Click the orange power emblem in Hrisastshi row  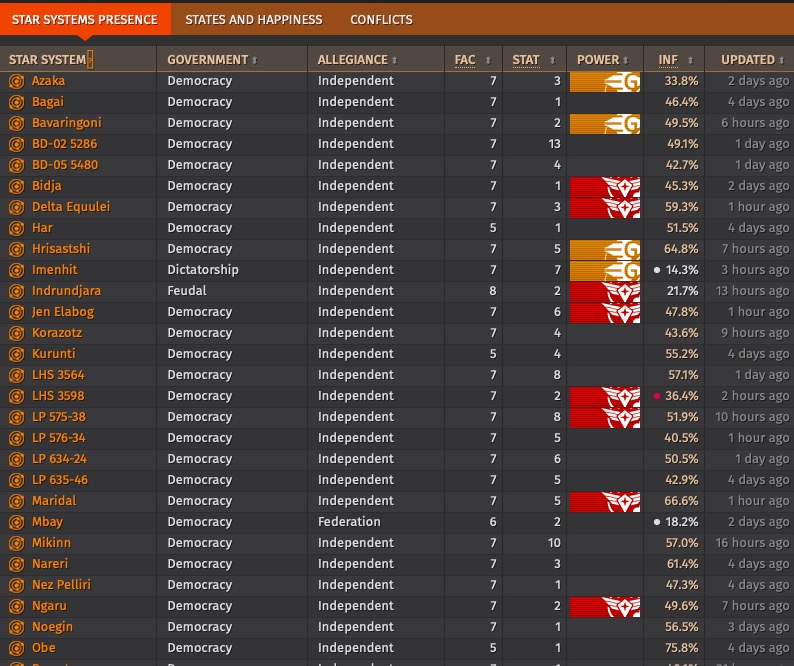pos(605,249)
